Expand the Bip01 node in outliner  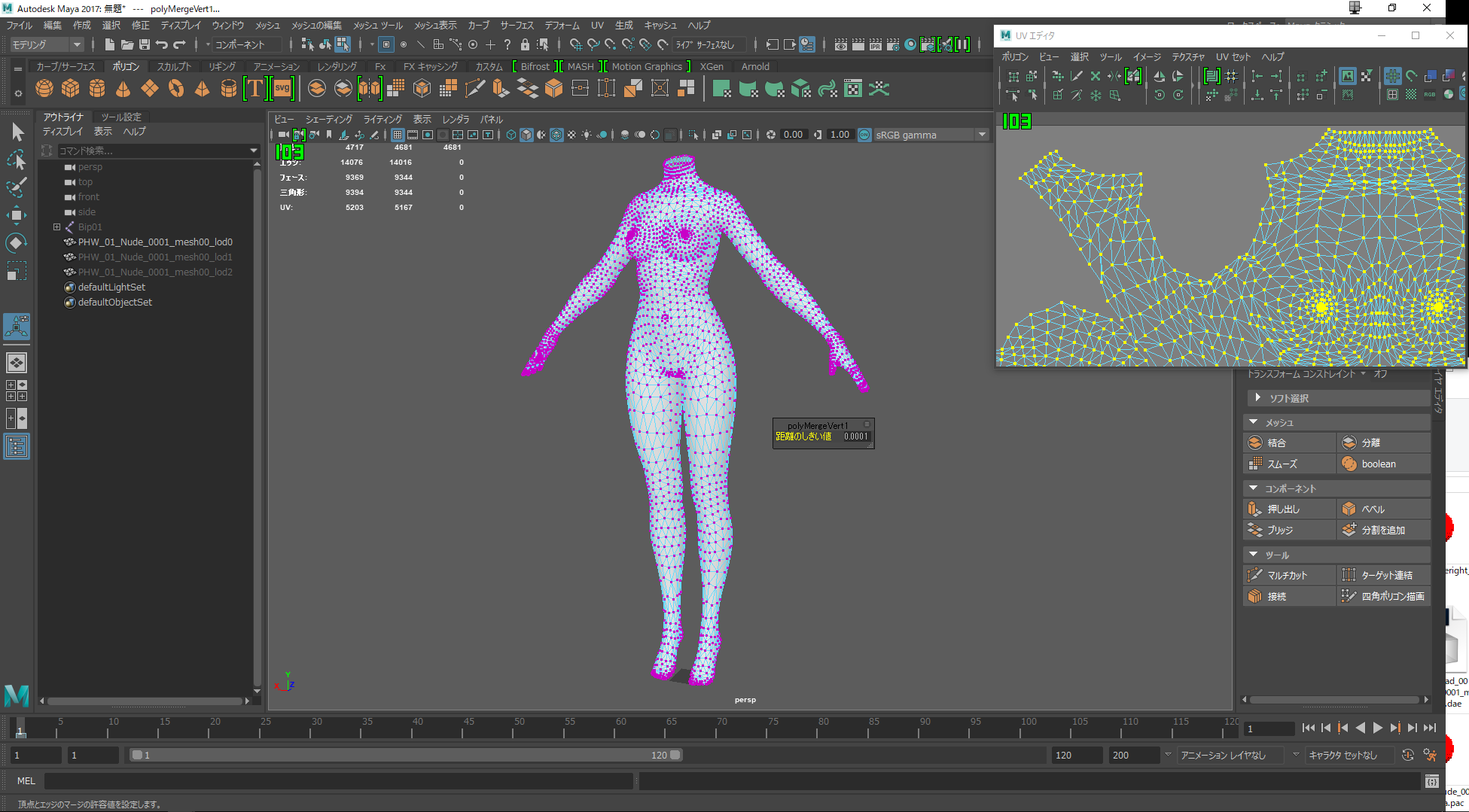pos(56,227)
